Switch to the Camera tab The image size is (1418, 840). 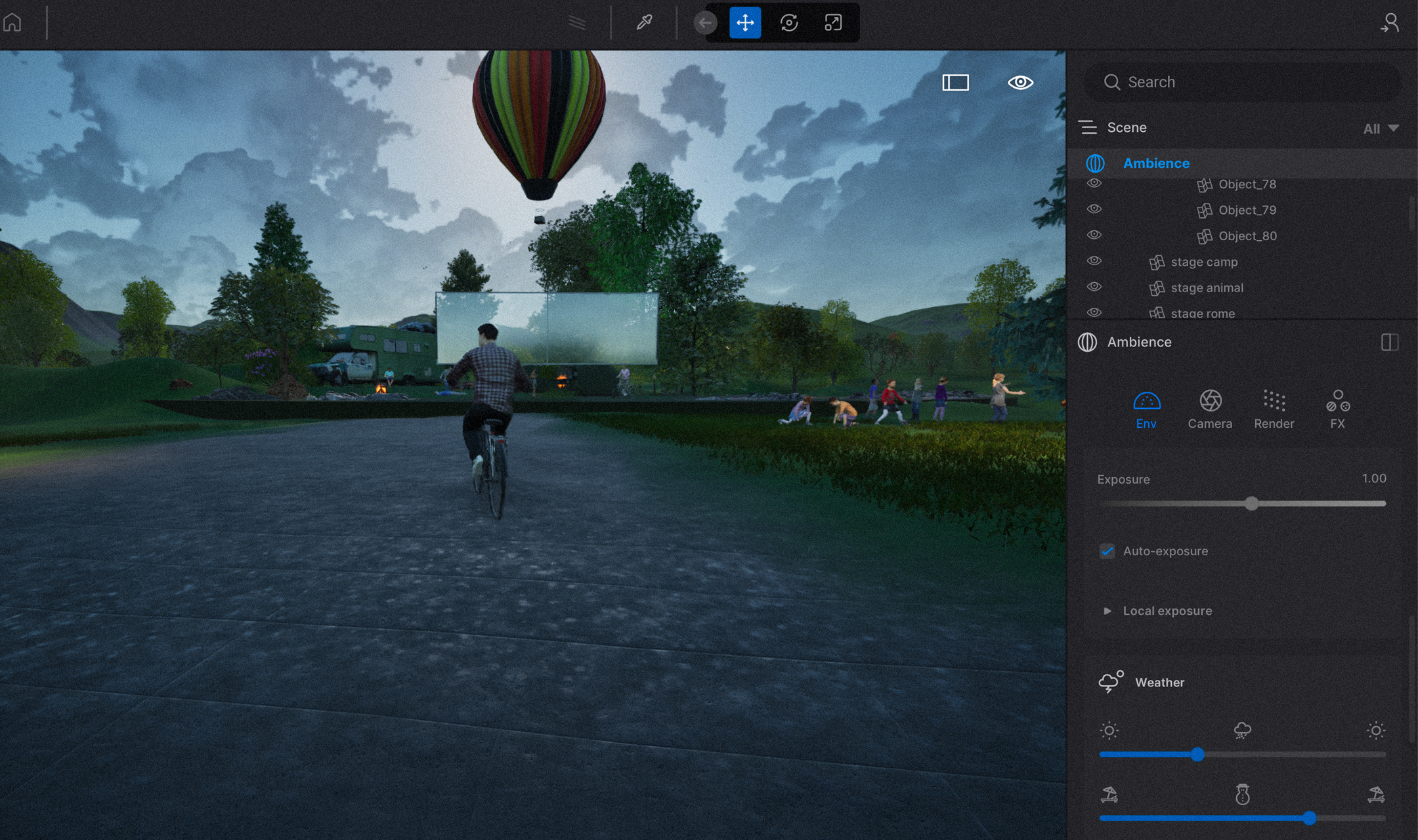click(x=1210, y=409)
